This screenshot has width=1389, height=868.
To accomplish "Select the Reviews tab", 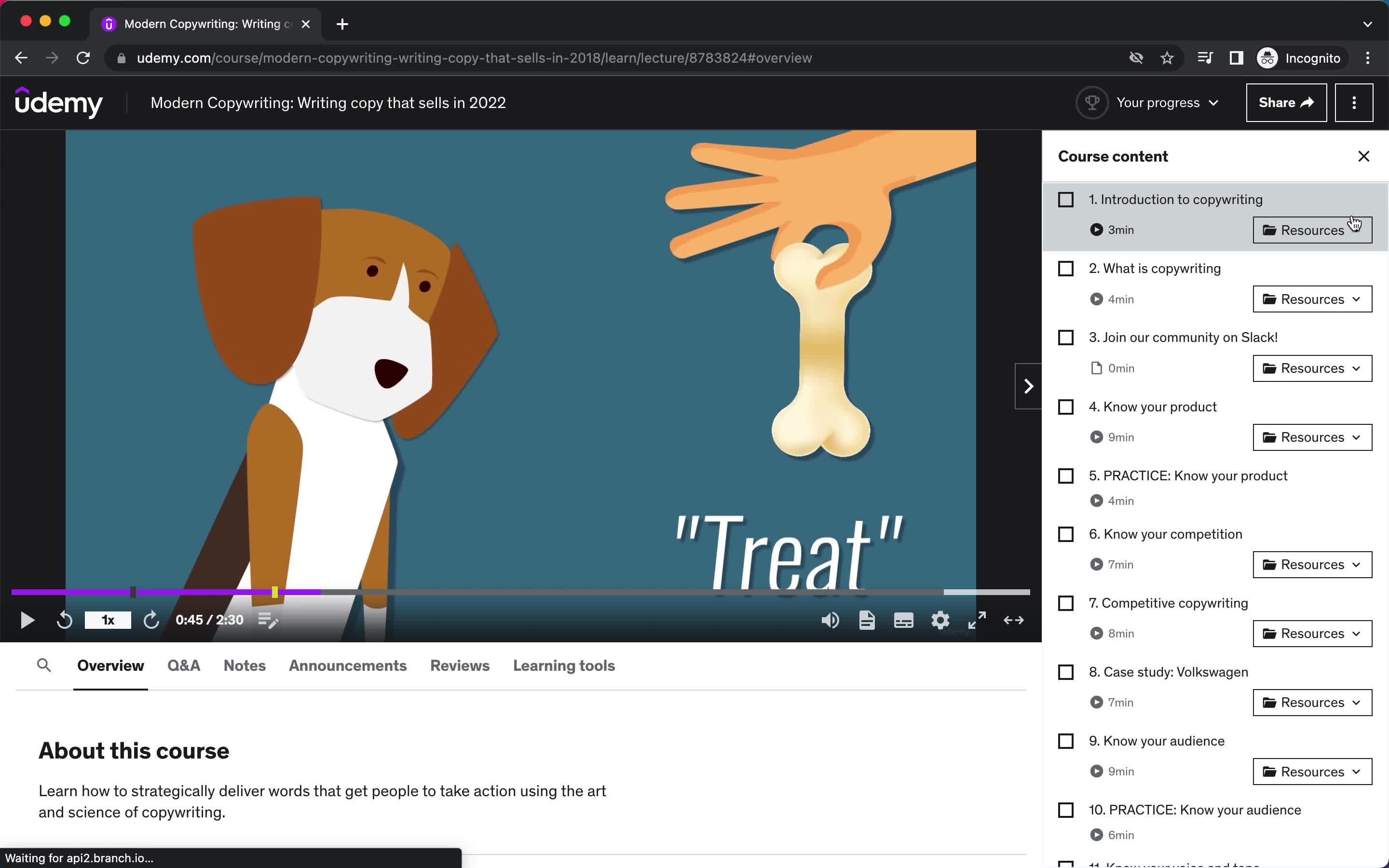I will tap(459, 665).
